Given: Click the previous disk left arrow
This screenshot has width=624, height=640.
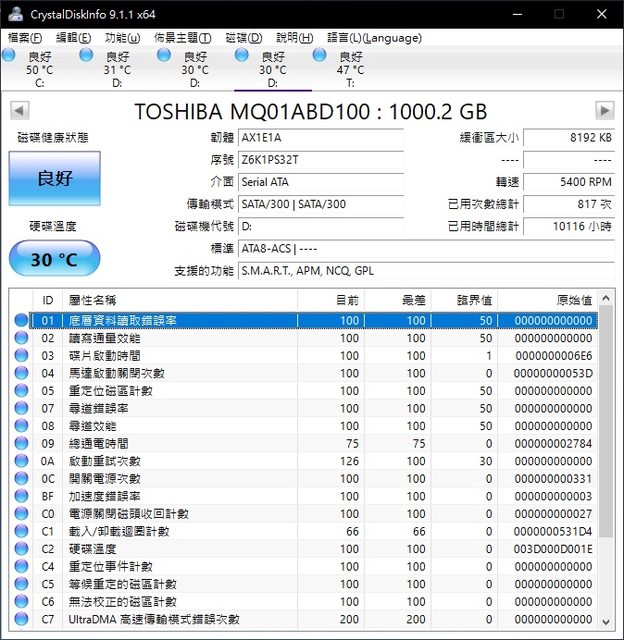Looking at the screenshot, I should pyautogui.click(x=18, y=110).
